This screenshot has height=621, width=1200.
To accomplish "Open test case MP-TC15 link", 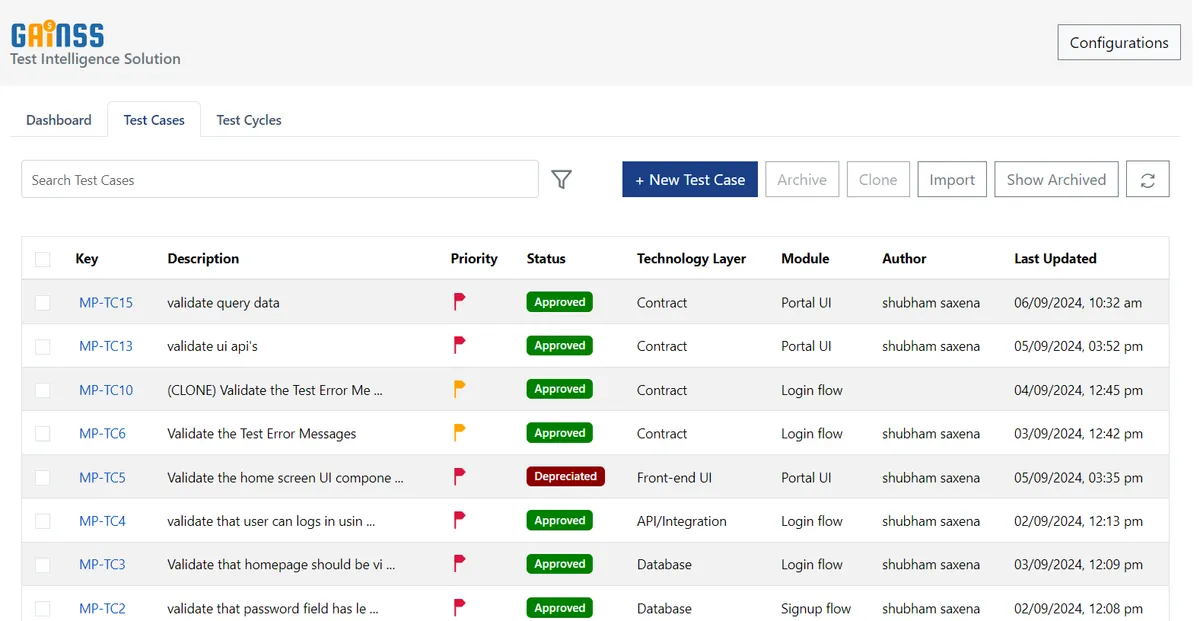I will (x=106, y=302).
